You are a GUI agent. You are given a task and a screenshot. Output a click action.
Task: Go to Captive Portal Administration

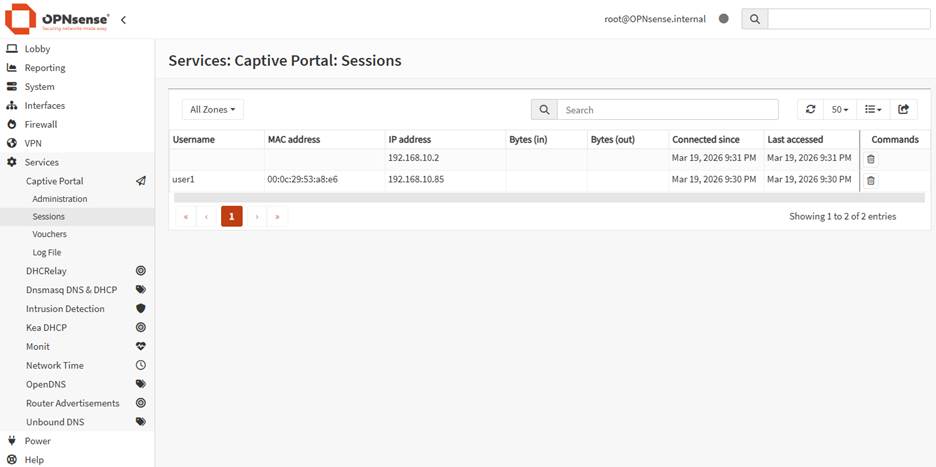click(59, 199)
